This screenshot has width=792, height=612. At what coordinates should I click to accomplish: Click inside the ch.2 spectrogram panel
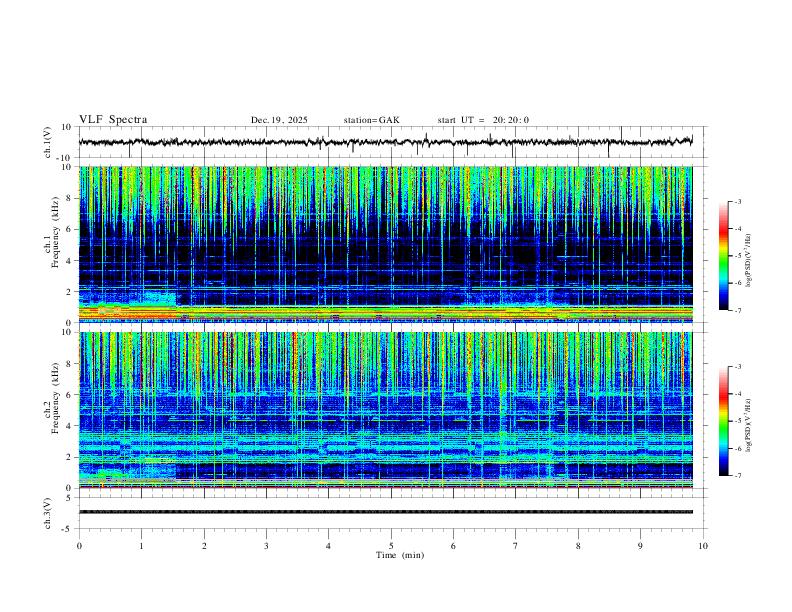(x=386, y=410)
